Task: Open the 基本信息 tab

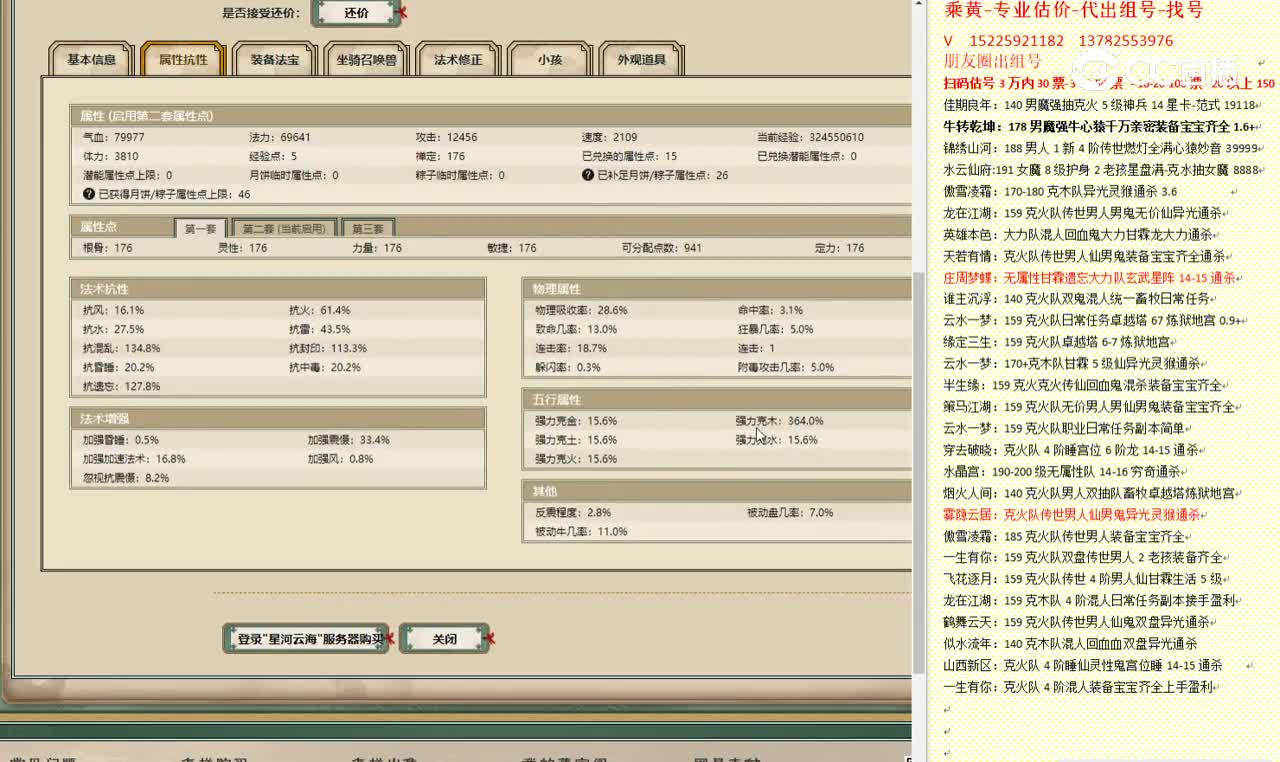Action: (x=91, y=59)
